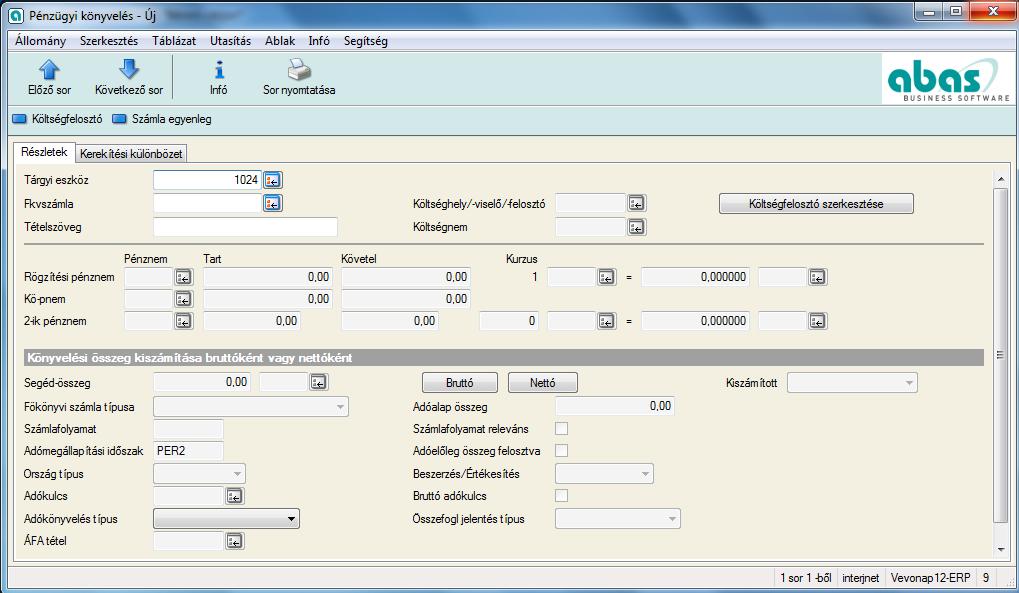Click the abas Business Software logo
The image size is (1019, 593).
(x=948, y=79)
